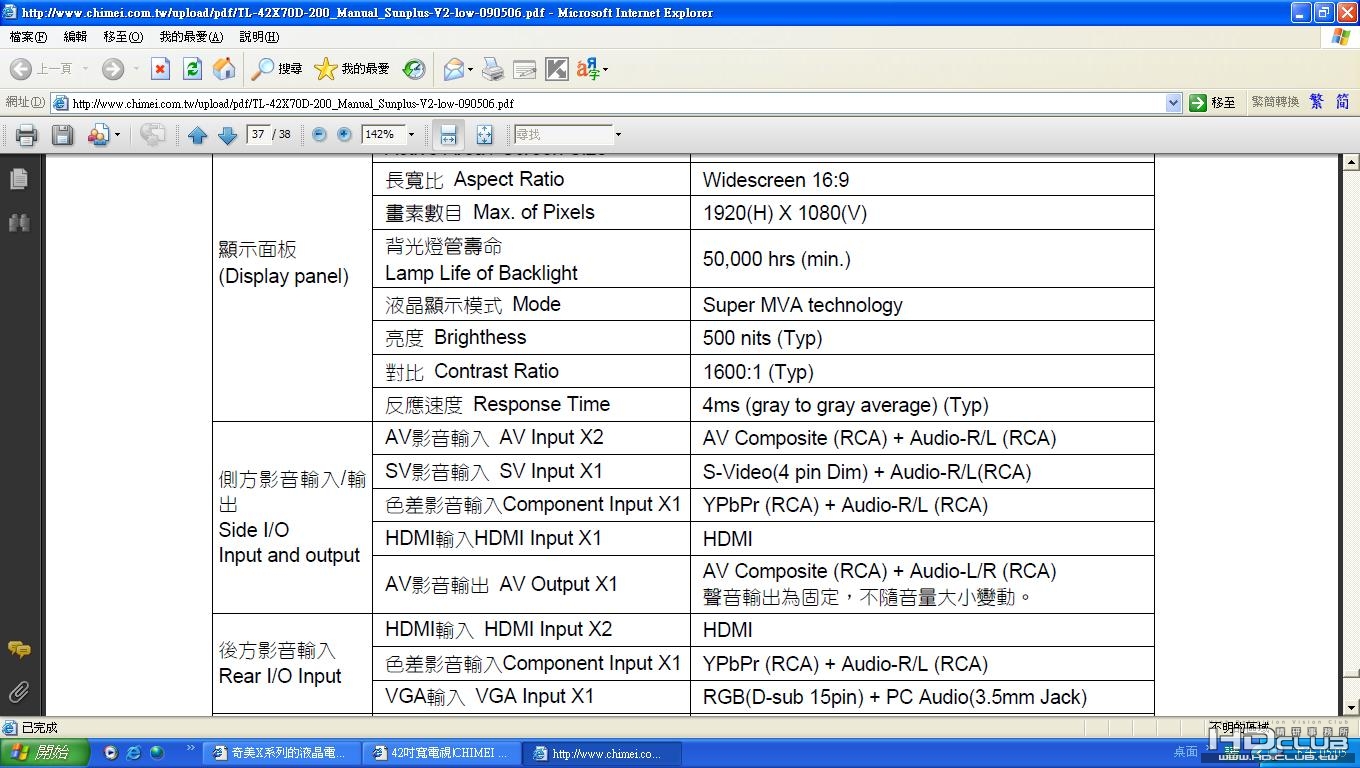1360x768 pixels.
Task: Save a copy of the PDF
Action: pos(62,135)
